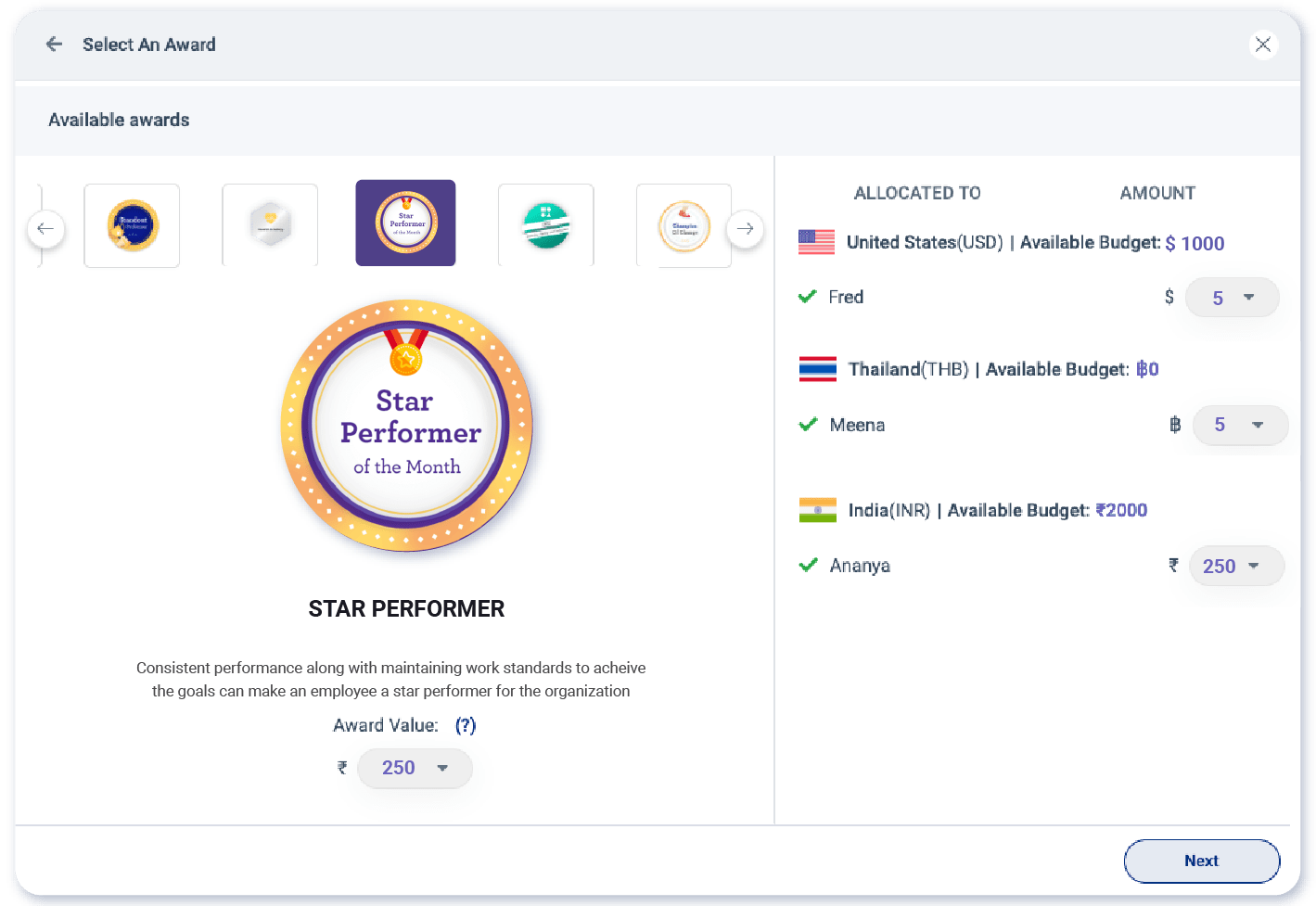The width and height of the screenshot is (1316, 906).
Task: Open Meena's amount dropdown
Action: coord(1240,425)
